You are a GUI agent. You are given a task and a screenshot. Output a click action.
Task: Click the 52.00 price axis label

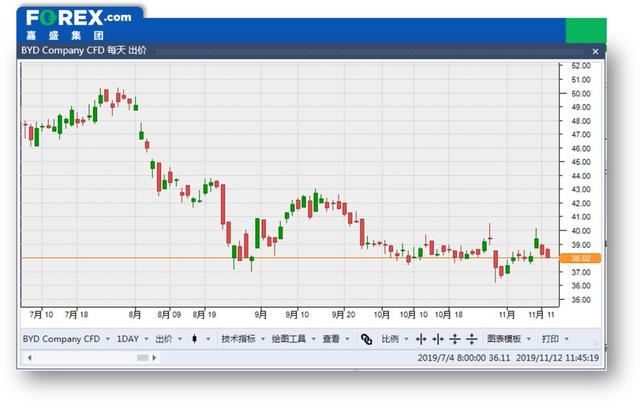[x=581, y=66]
